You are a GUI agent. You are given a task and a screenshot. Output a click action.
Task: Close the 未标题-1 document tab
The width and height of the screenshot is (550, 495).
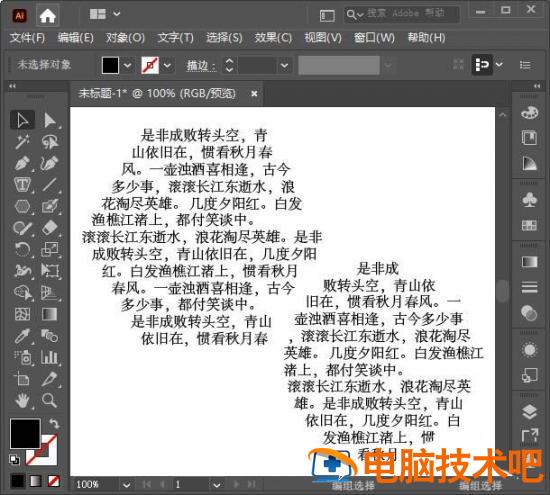(x=254, y=94)
